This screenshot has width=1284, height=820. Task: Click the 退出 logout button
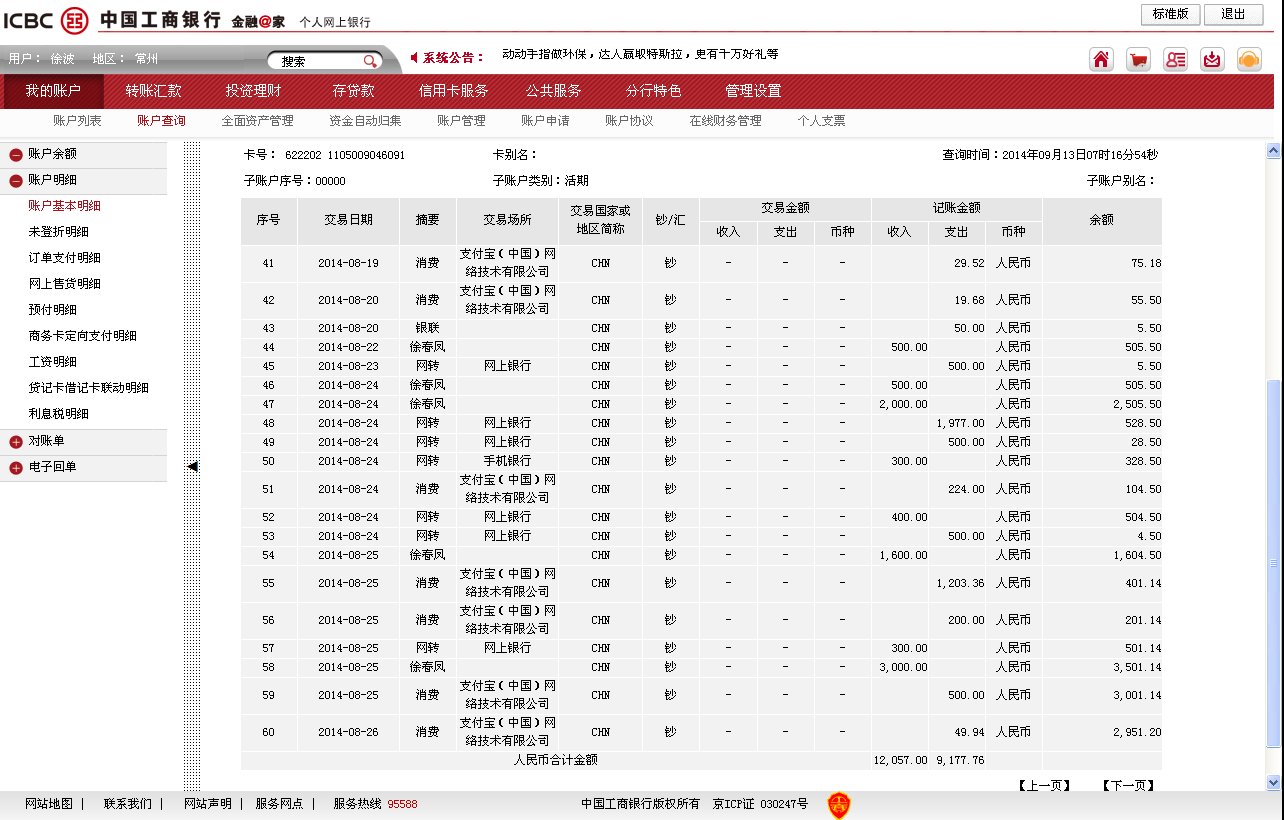[1233, 14]
